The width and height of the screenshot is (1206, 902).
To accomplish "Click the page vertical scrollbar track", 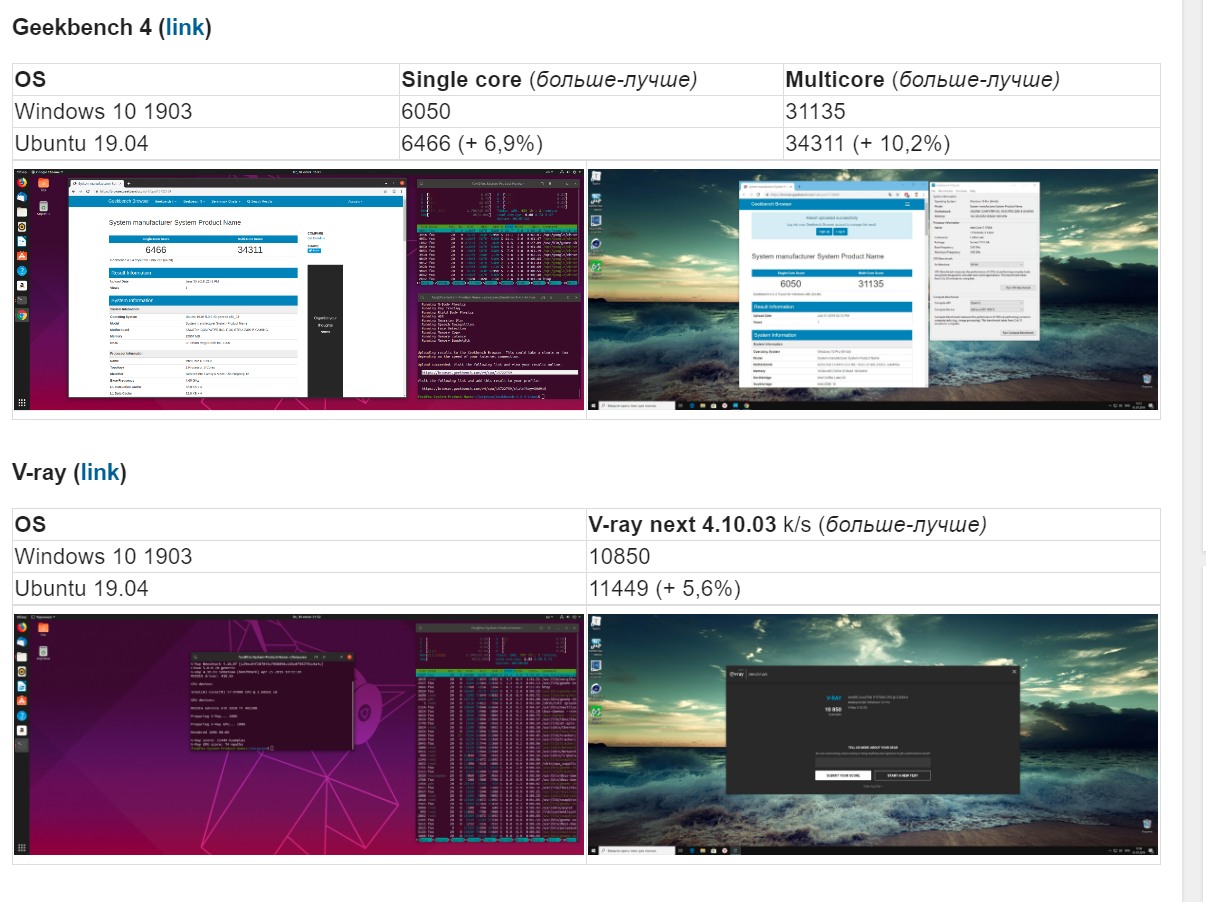I will (1194, 450).
